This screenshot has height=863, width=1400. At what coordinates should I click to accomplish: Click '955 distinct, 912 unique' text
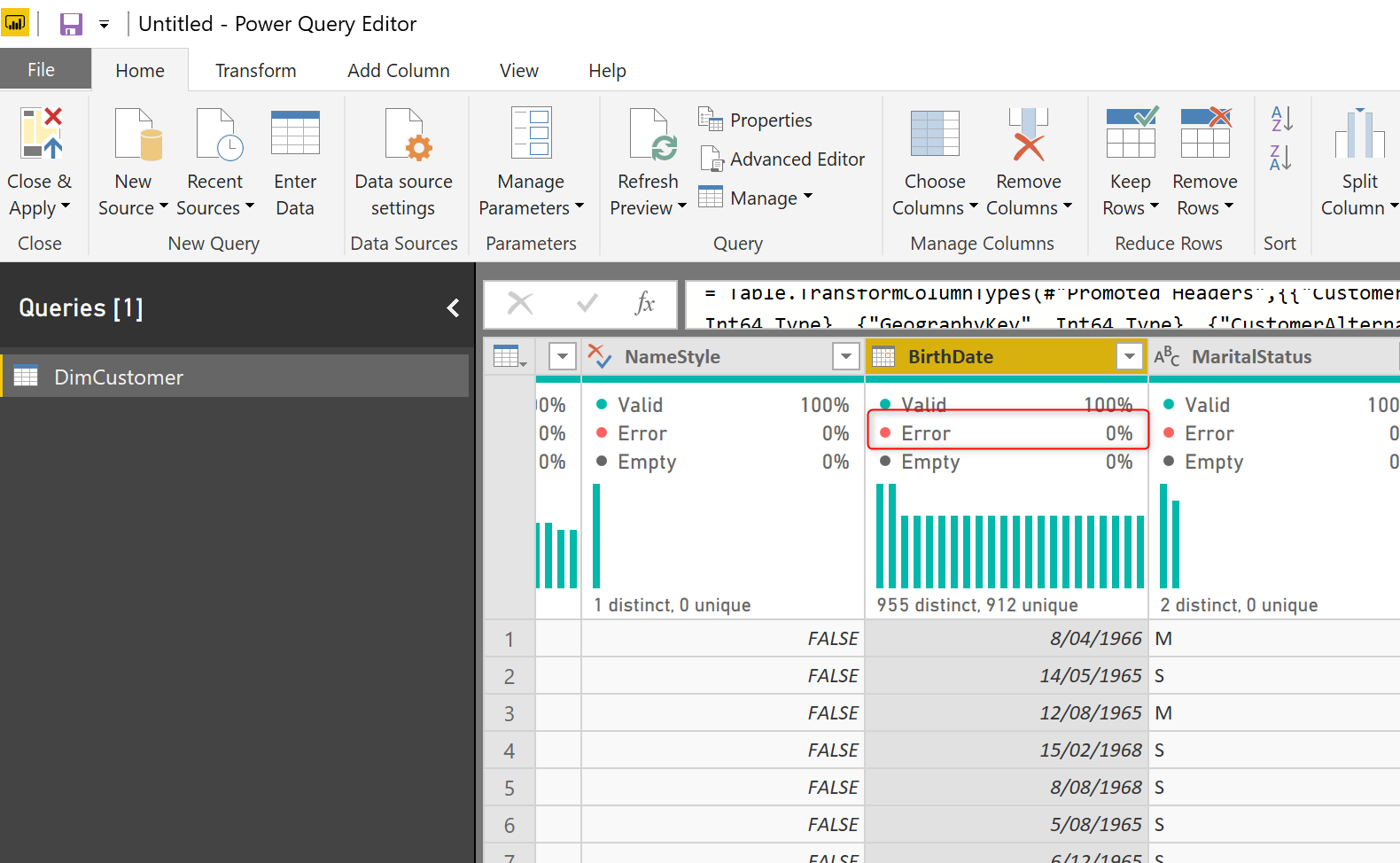click(x=977, y=605)
